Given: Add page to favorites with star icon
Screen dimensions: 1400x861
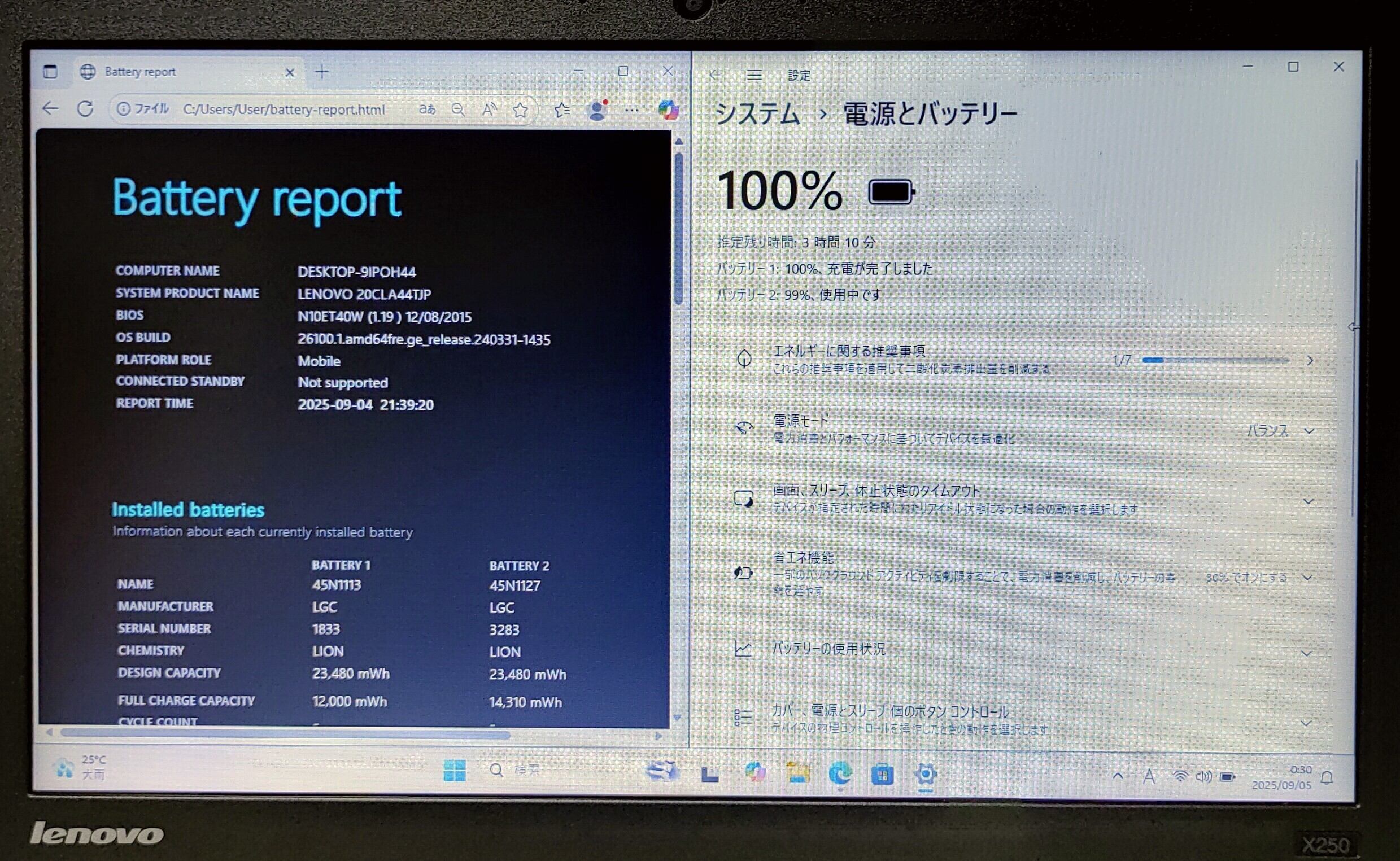Looking at the screenshot, I should coord(520,110).
